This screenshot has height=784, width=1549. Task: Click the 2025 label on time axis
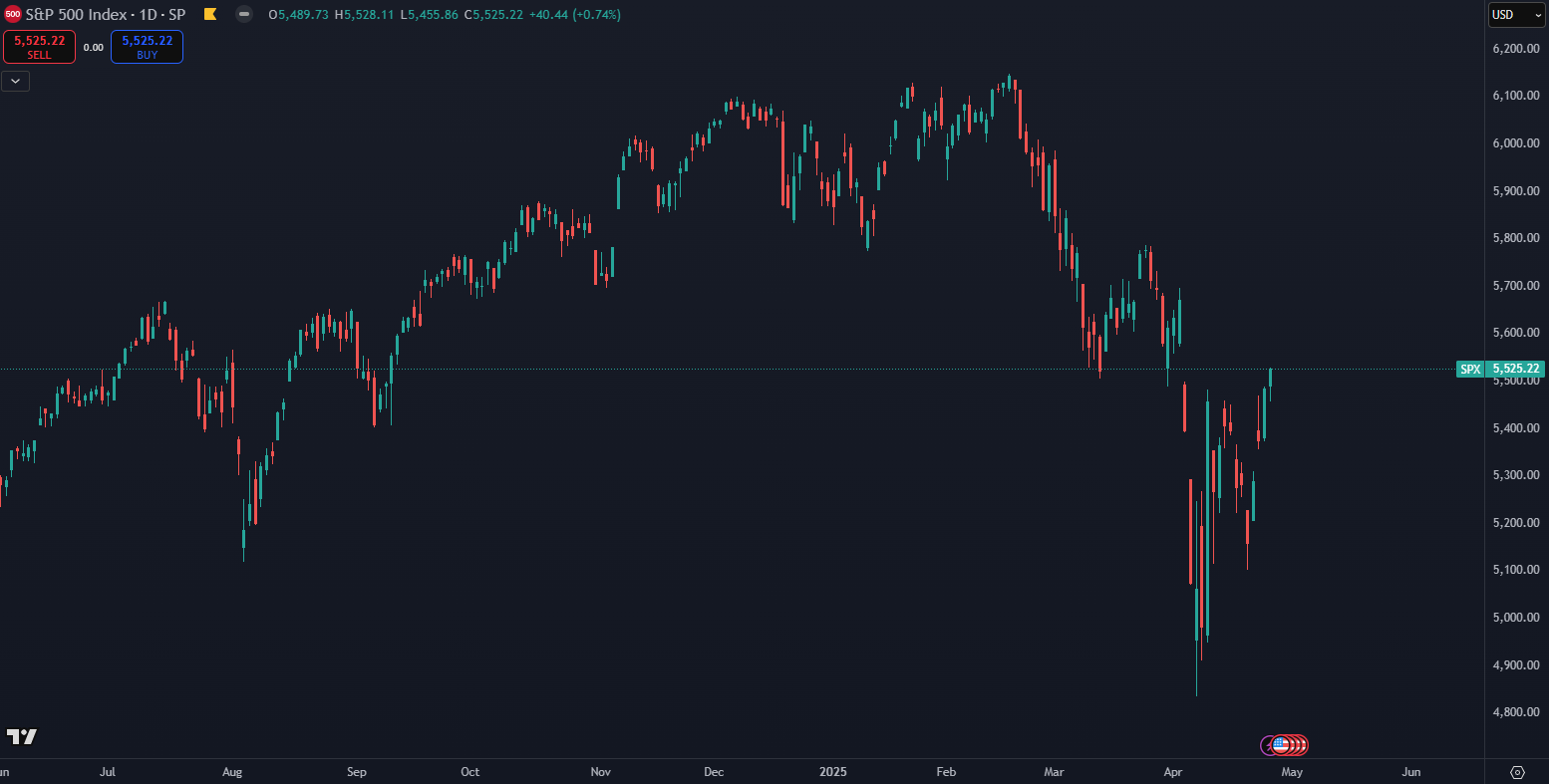tap(833, 772)
